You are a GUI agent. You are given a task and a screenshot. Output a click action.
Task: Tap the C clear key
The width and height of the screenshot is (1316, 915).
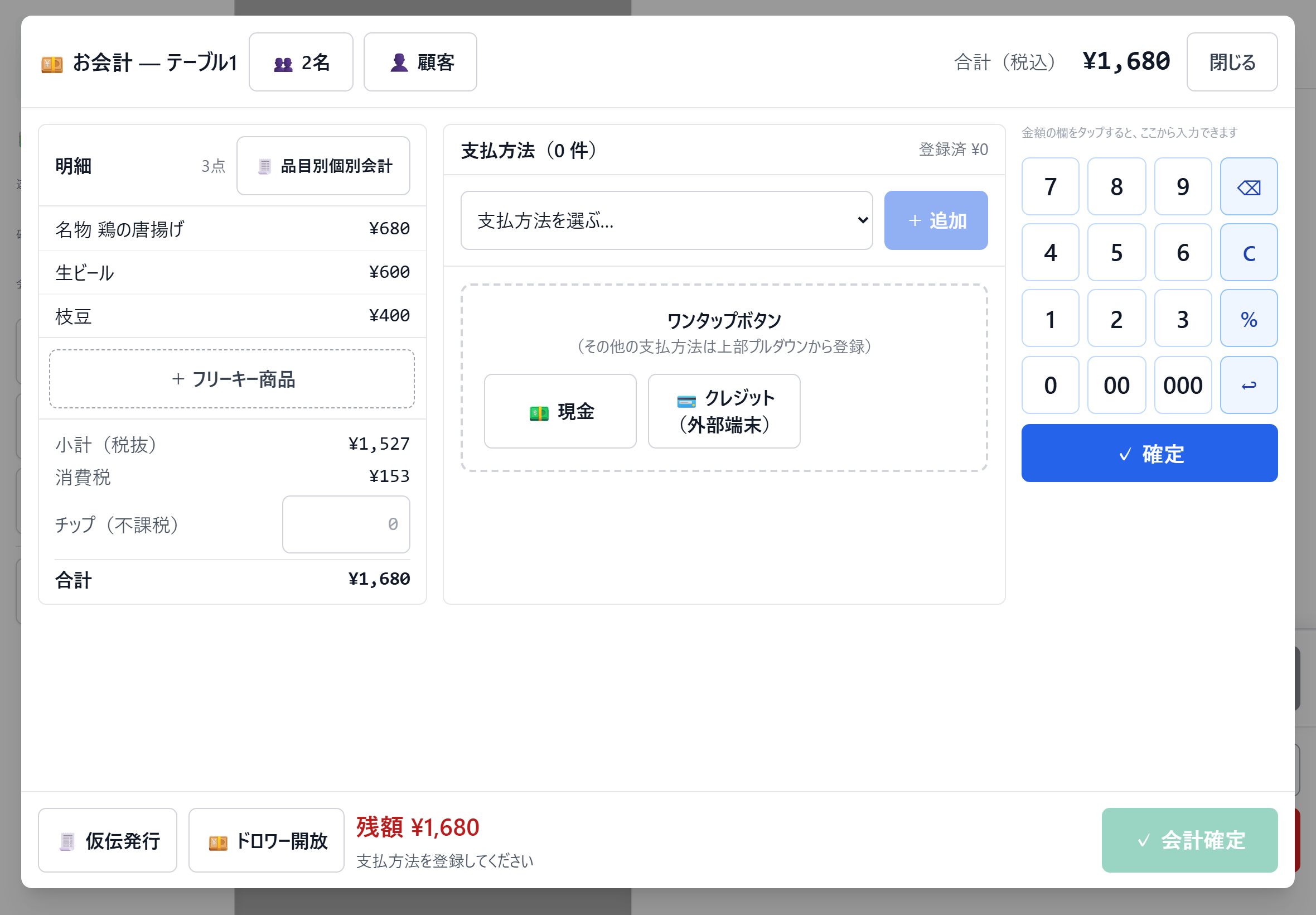[x=1249, y=253]
